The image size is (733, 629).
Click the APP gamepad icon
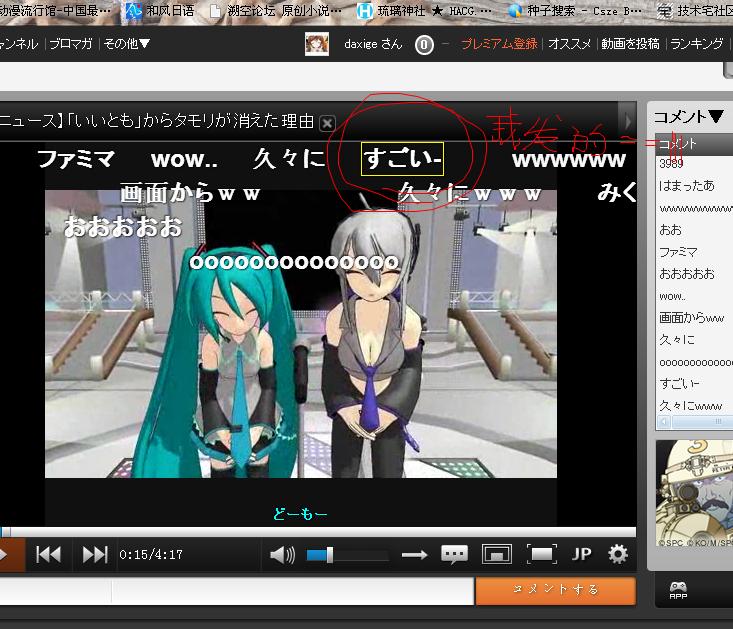[x=678, y=590]
